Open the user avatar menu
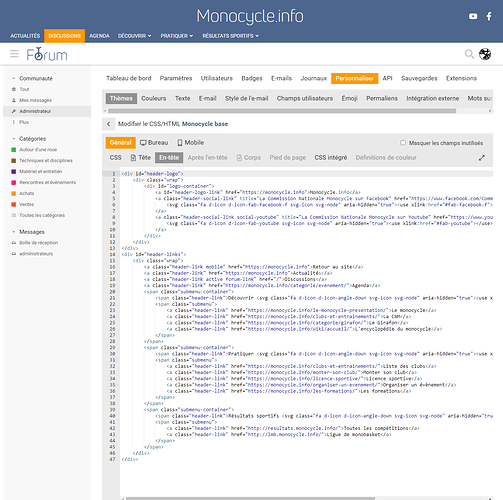This screenshot has height=500, width=503. point(485,54)
